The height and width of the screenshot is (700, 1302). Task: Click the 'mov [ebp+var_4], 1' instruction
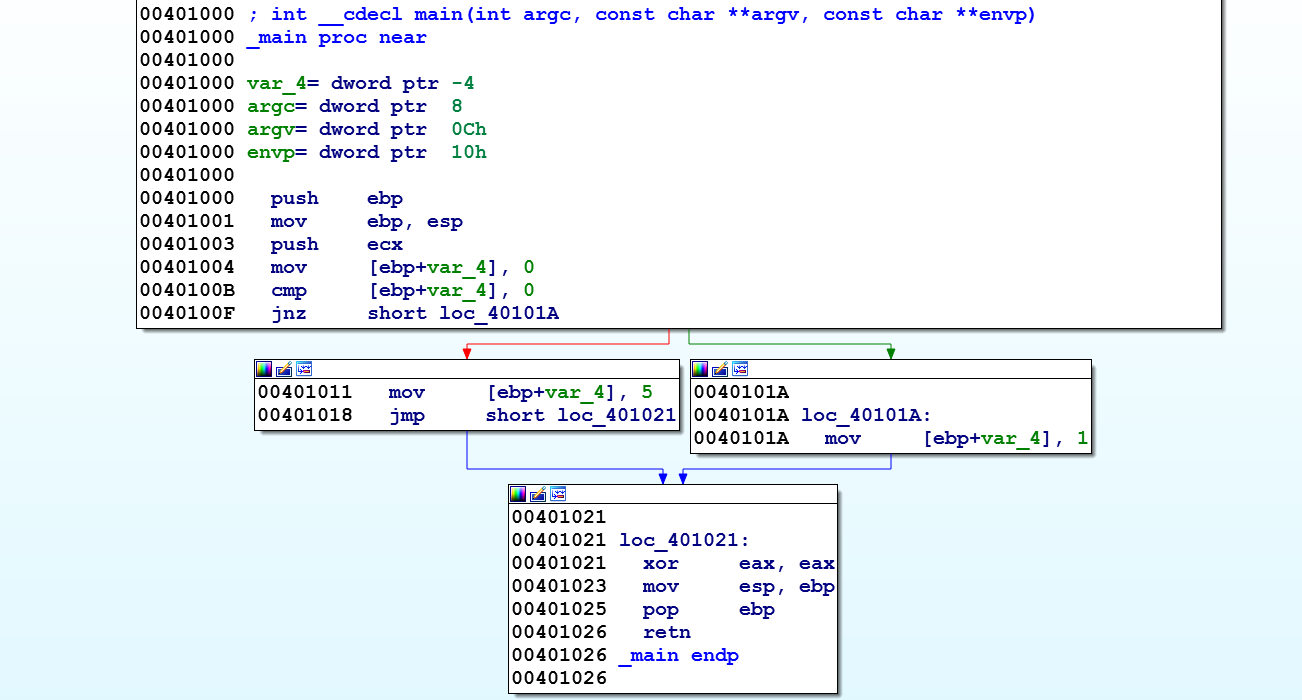point(957,439)
